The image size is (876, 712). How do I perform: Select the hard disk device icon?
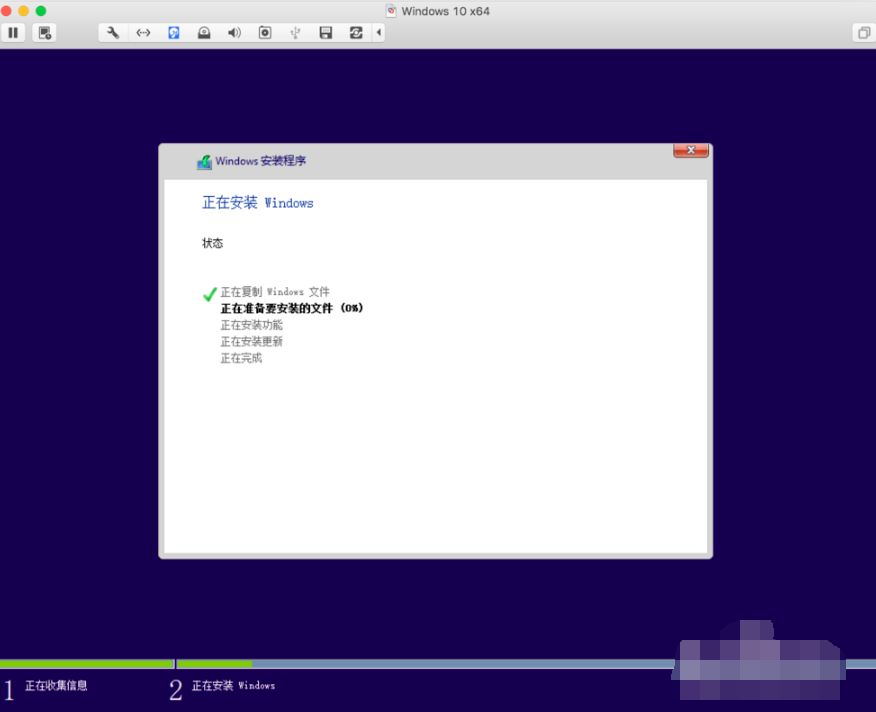click(173, 32)
